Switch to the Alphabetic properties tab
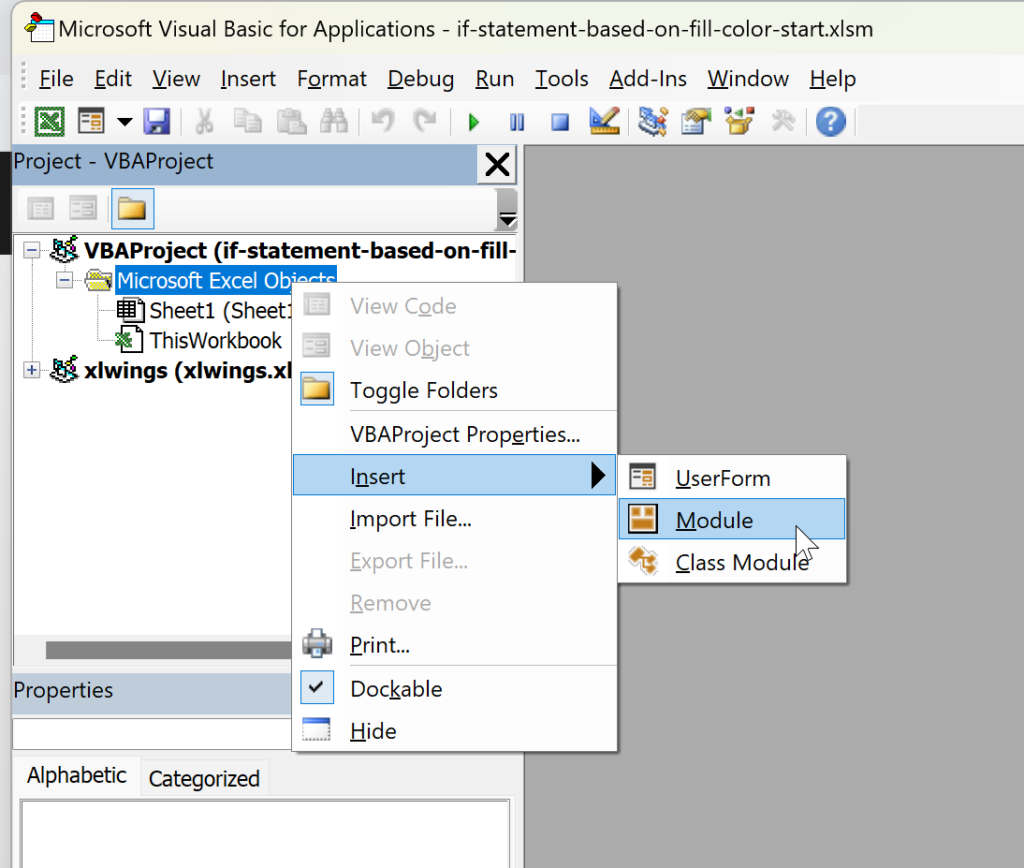This screenshot has width=1024, height=868. 76,776
